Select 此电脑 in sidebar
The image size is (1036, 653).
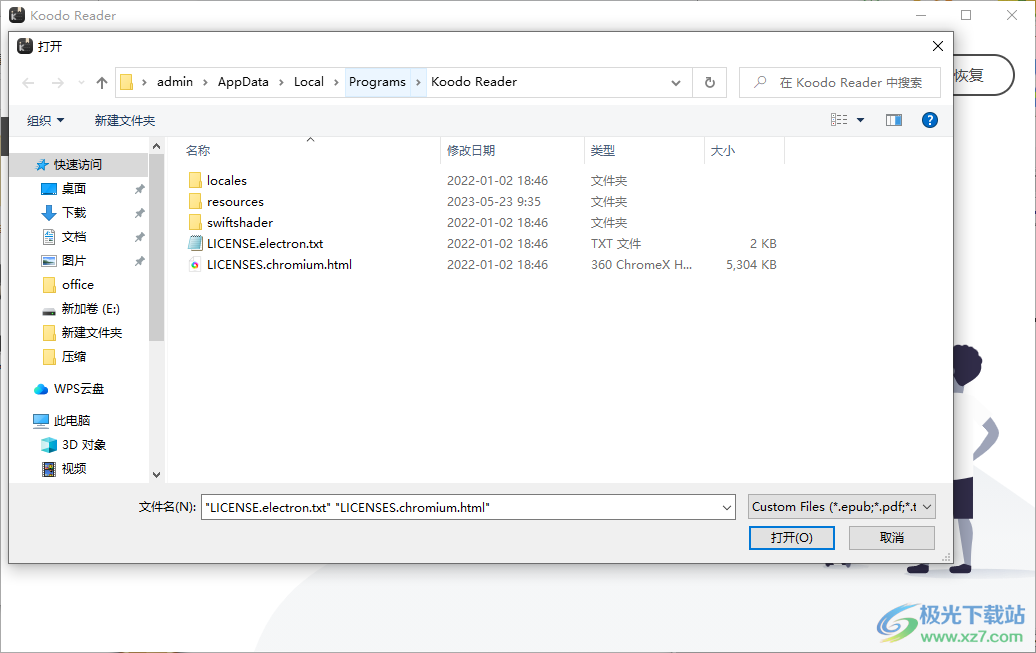(x=72, y=420)
